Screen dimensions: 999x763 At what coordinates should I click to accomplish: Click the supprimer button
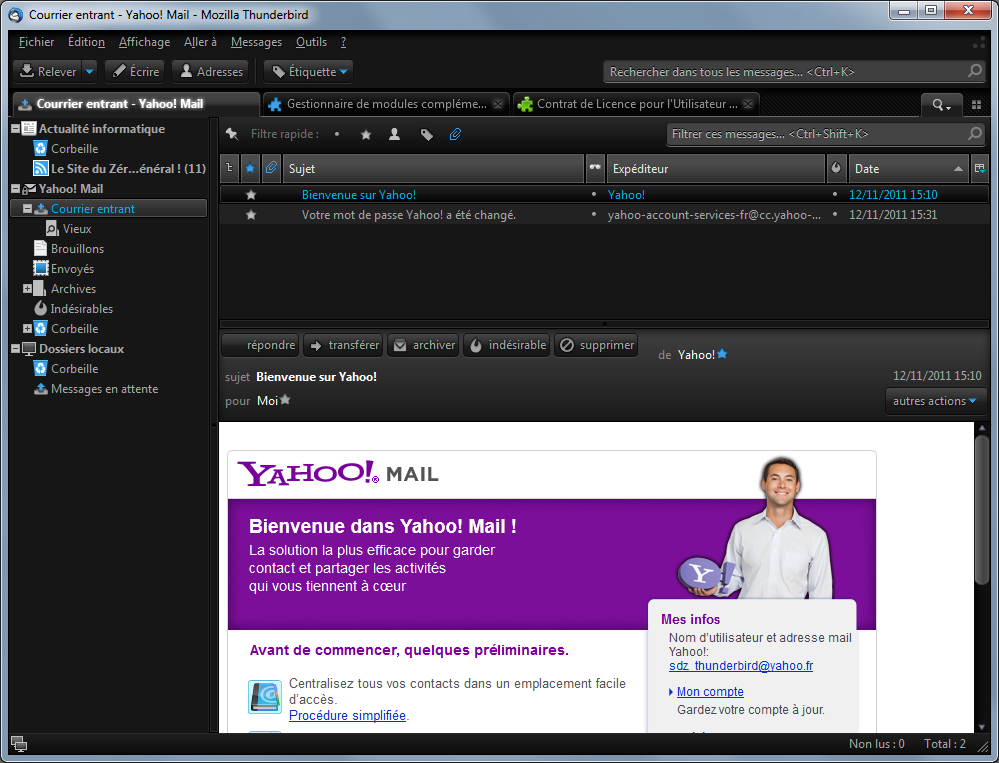point(597,345)
